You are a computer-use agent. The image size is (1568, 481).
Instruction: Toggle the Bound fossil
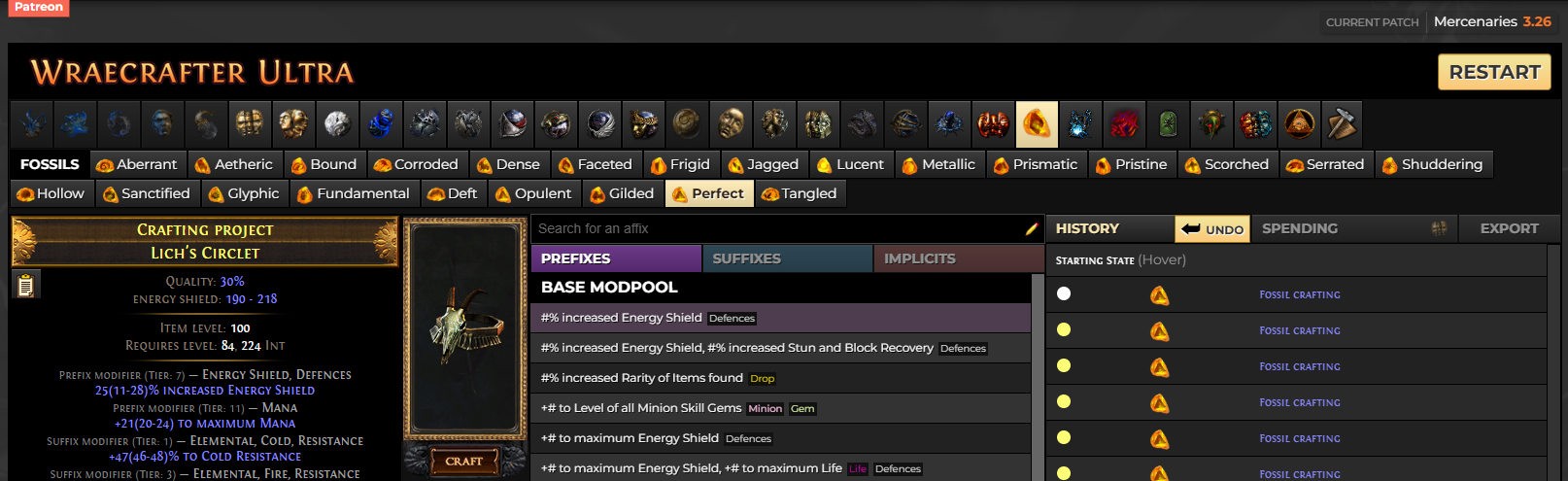tap(324, 164)
